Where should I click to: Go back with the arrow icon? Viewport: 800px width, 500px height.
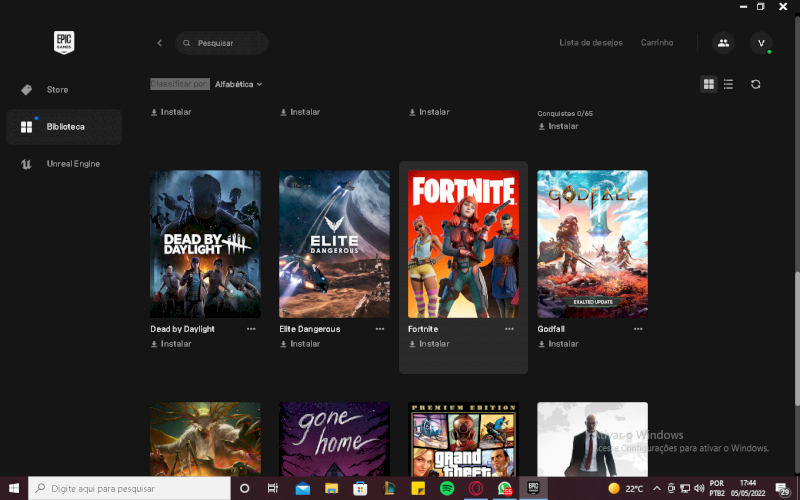point(160,43)
